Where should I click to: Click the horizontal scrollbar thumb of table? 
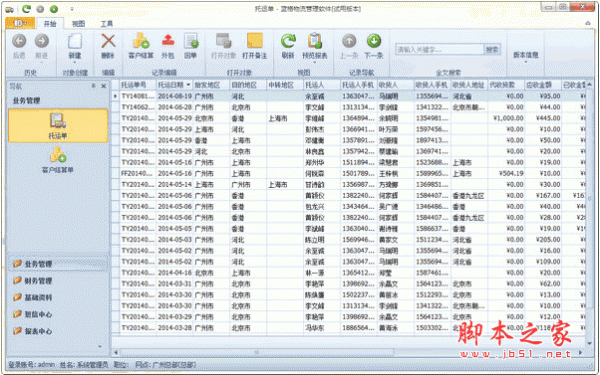[257, 352]
